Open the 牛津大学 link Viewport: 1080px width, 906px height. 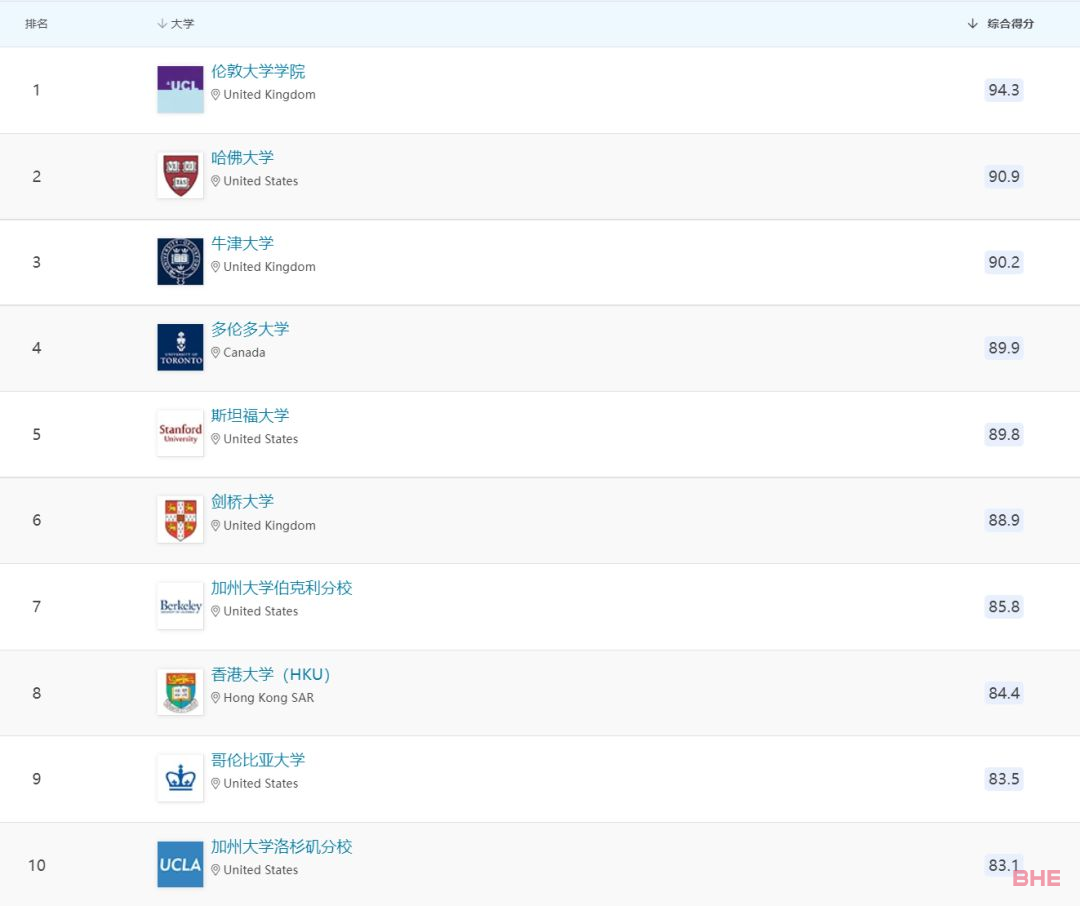(x=242, y=243)
